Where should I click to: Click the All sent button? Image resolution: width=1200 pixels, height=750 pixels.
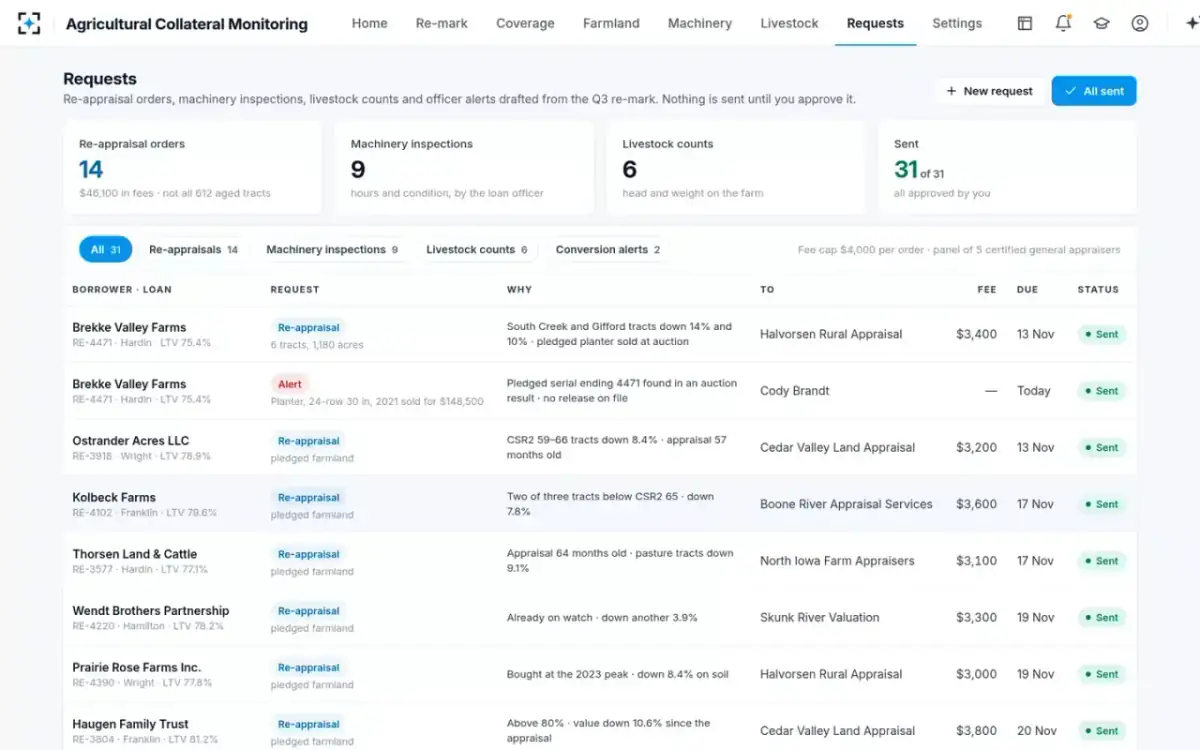(1094, 91)
